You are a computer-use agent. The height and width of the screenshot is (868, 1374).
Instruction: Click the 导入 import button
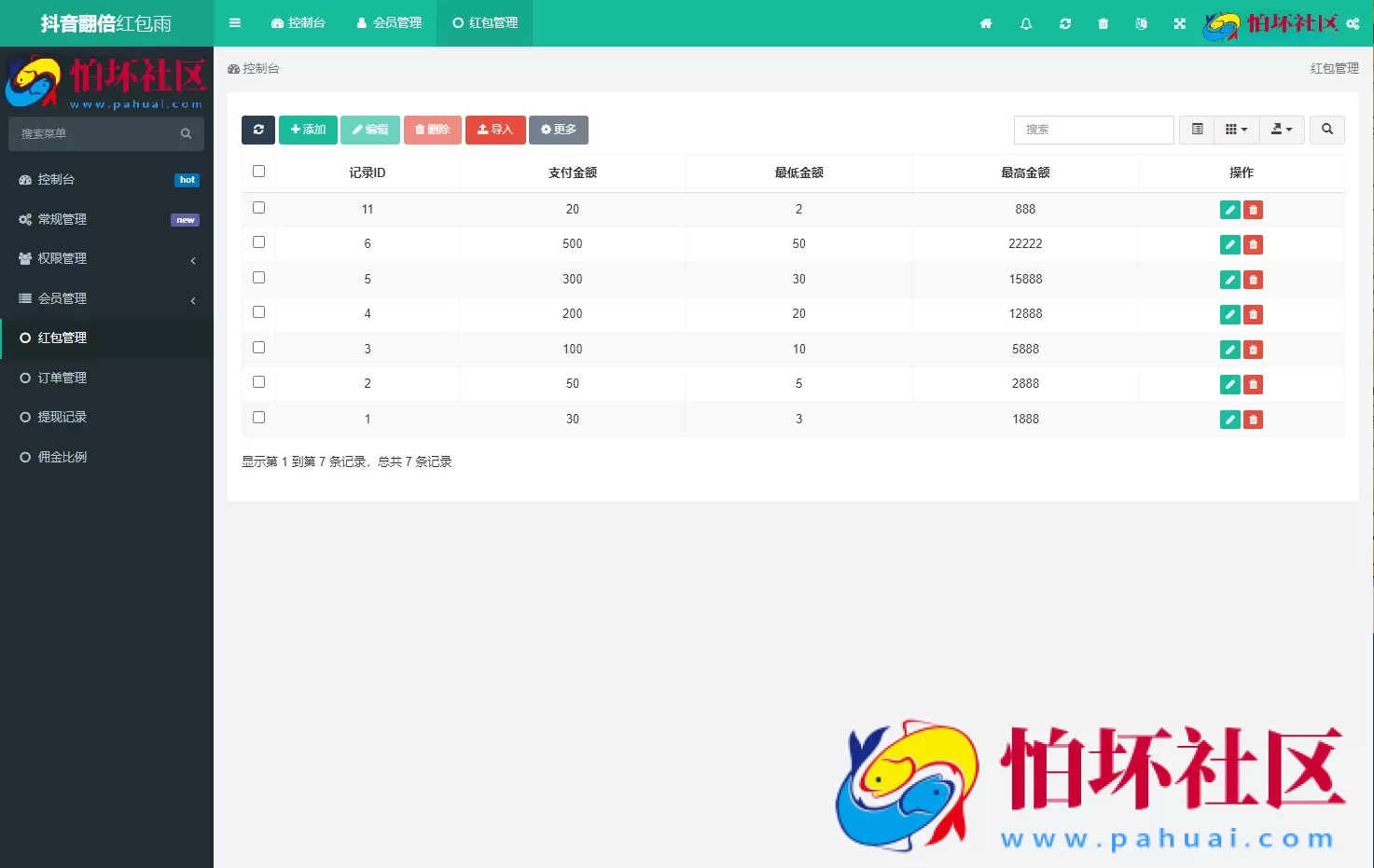[x=495, y=130]
